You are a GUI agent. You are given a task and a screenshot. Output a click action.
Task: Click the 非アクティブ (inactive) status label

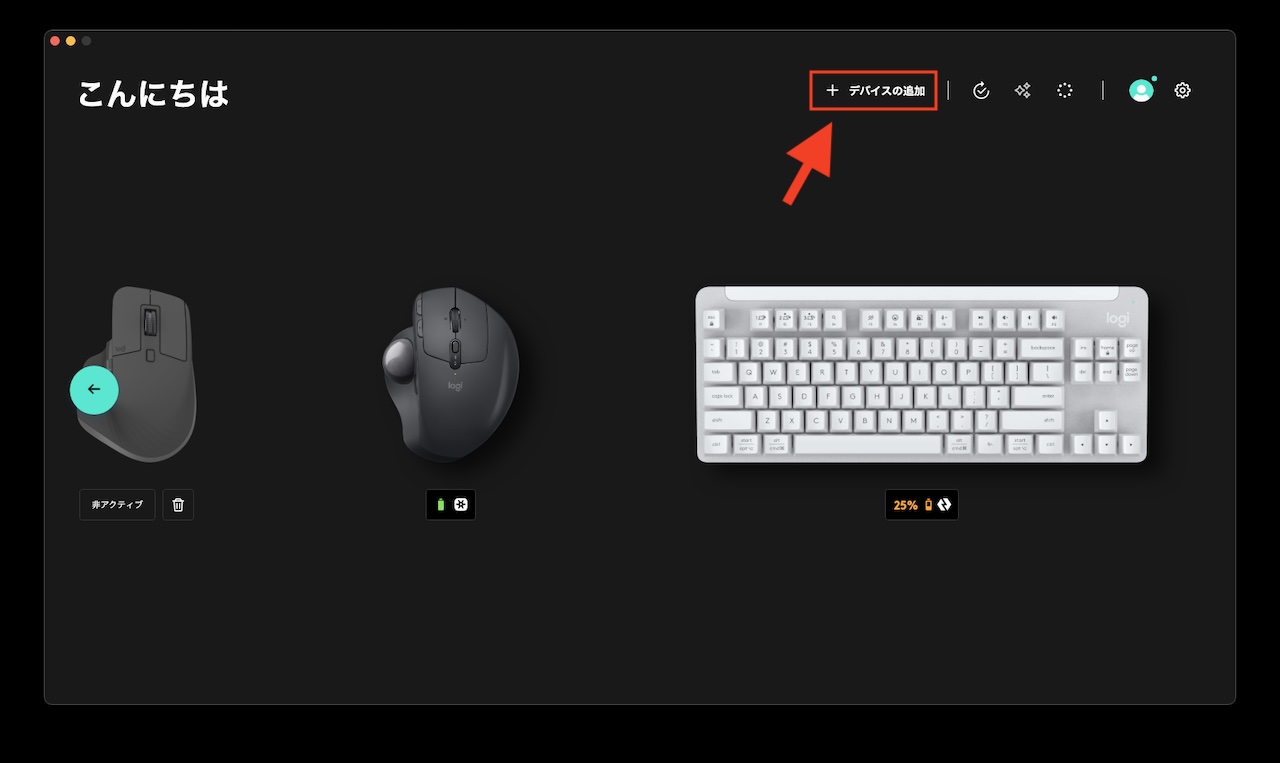(x=117, y=505)
